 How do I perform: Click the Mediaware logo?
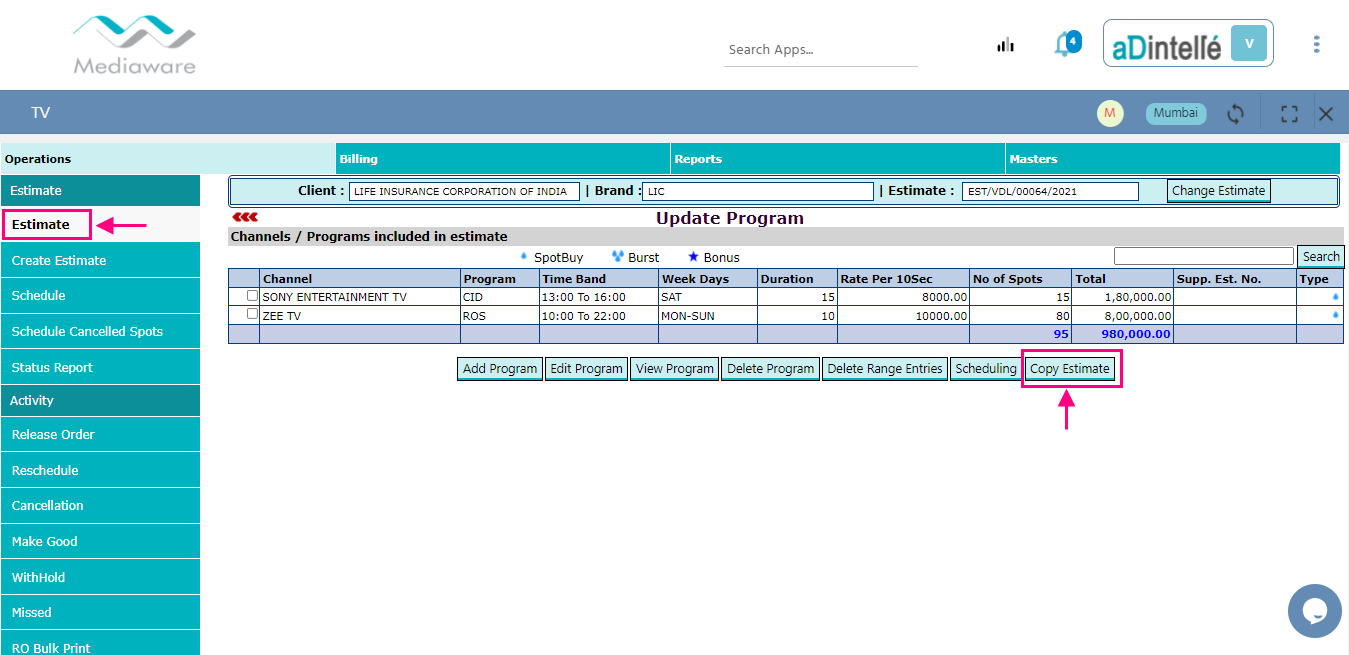tap(135, 45)
